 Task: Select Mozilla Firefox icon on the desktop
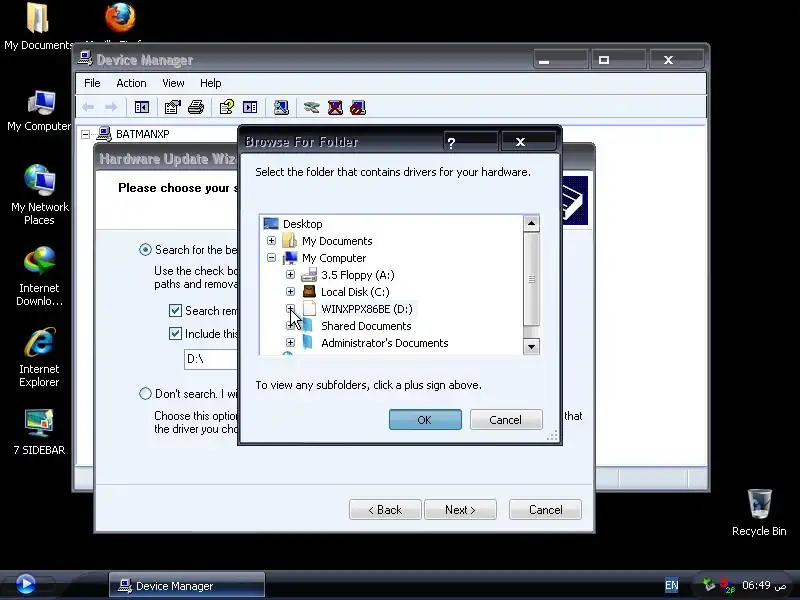click(x=120, y=20)
